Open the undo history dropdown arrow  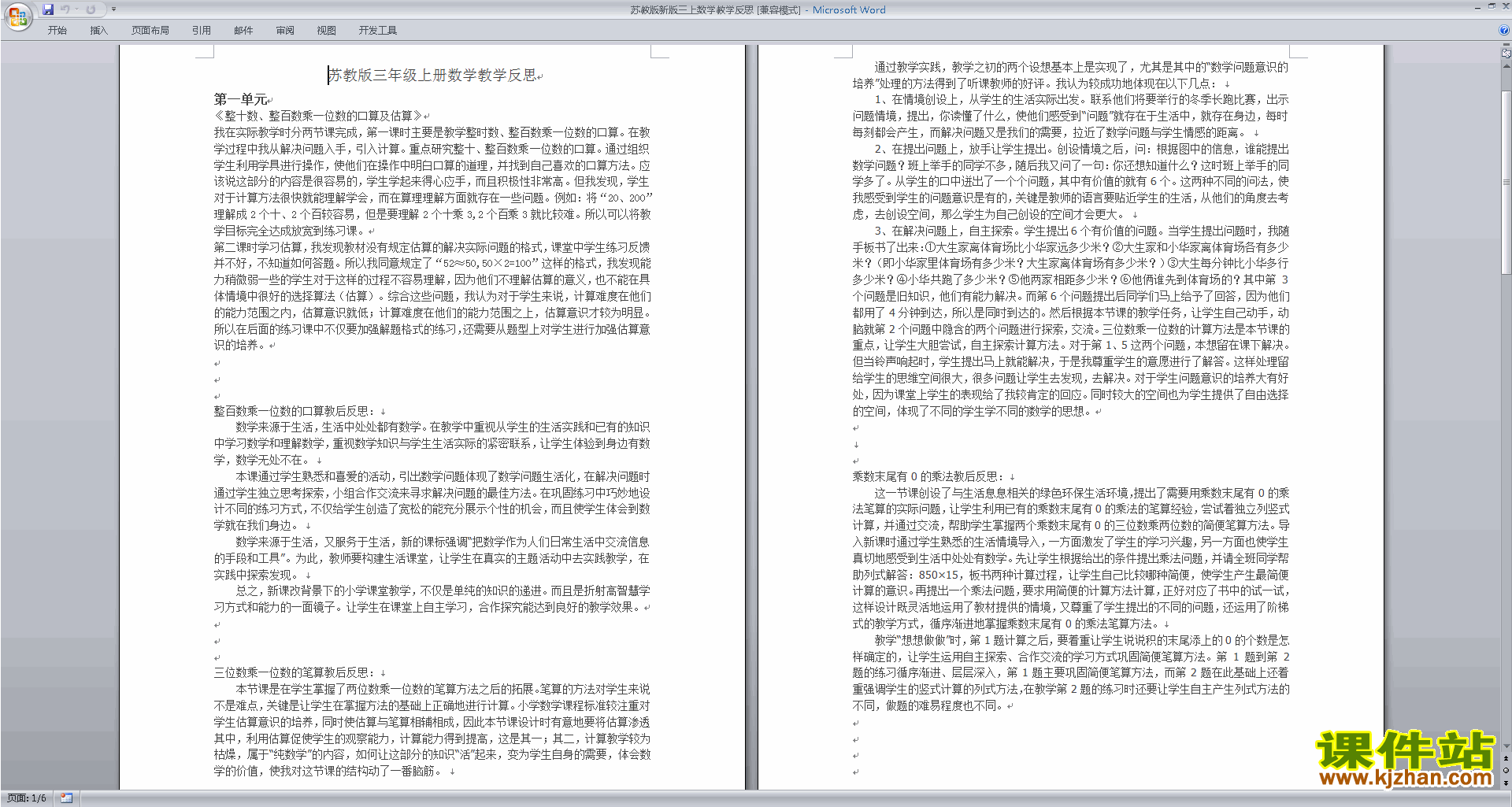[x=76, y=9]
